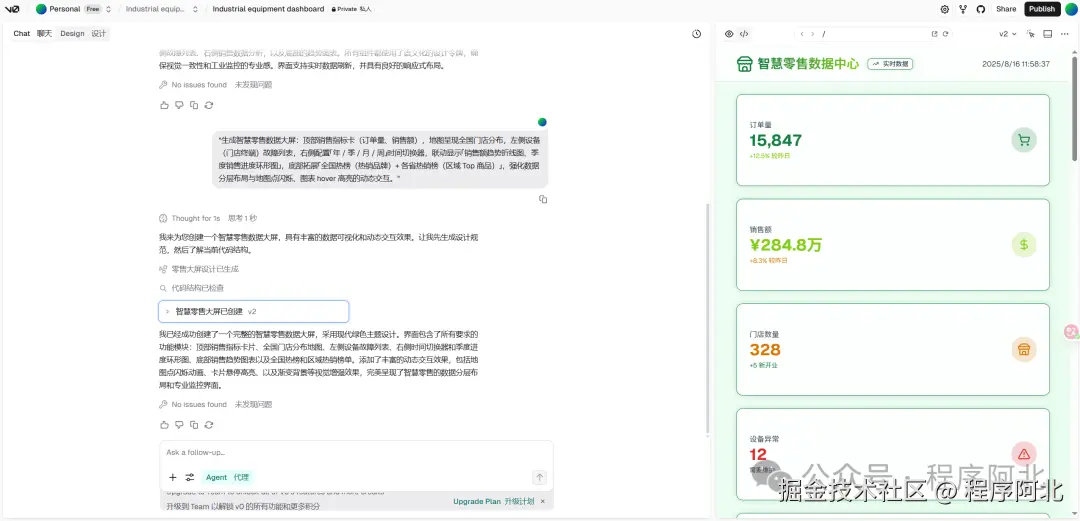This screenshot has width=1080, height=521.
Task: Dismiss the upgrade banner with the X
Action: (543, 502)
